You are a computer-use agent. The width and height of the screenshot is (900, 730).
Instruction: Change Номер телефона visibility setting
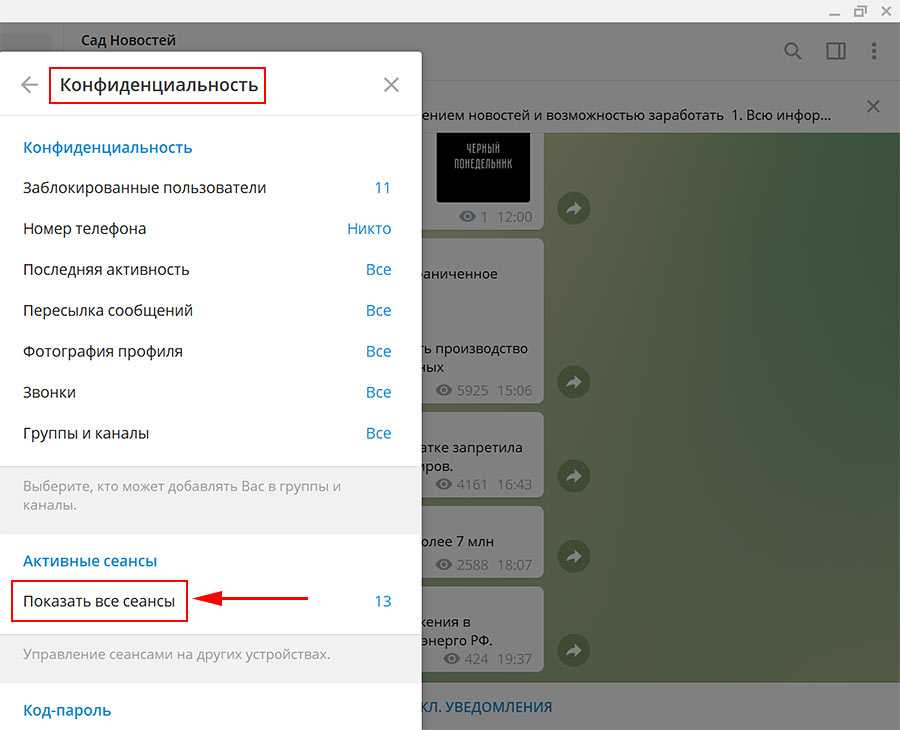click(207, 229)
